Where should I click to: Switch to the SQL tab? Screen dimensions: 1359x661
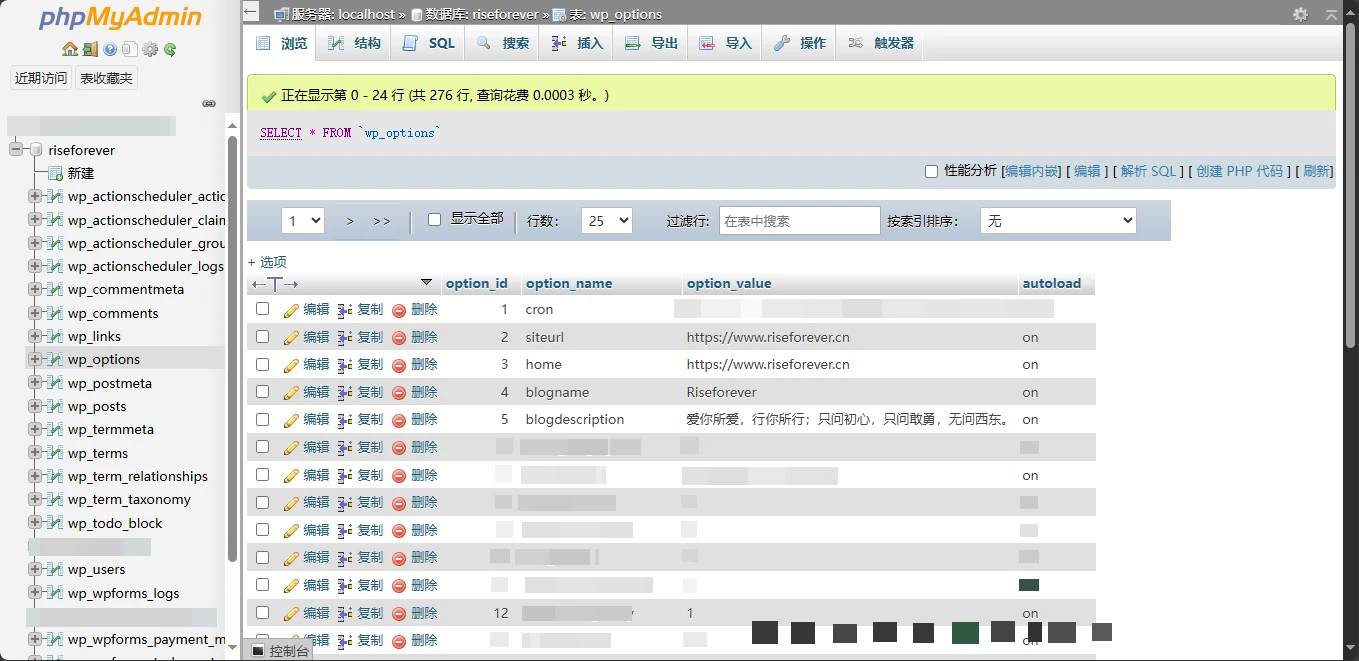[x=428, y=43]
